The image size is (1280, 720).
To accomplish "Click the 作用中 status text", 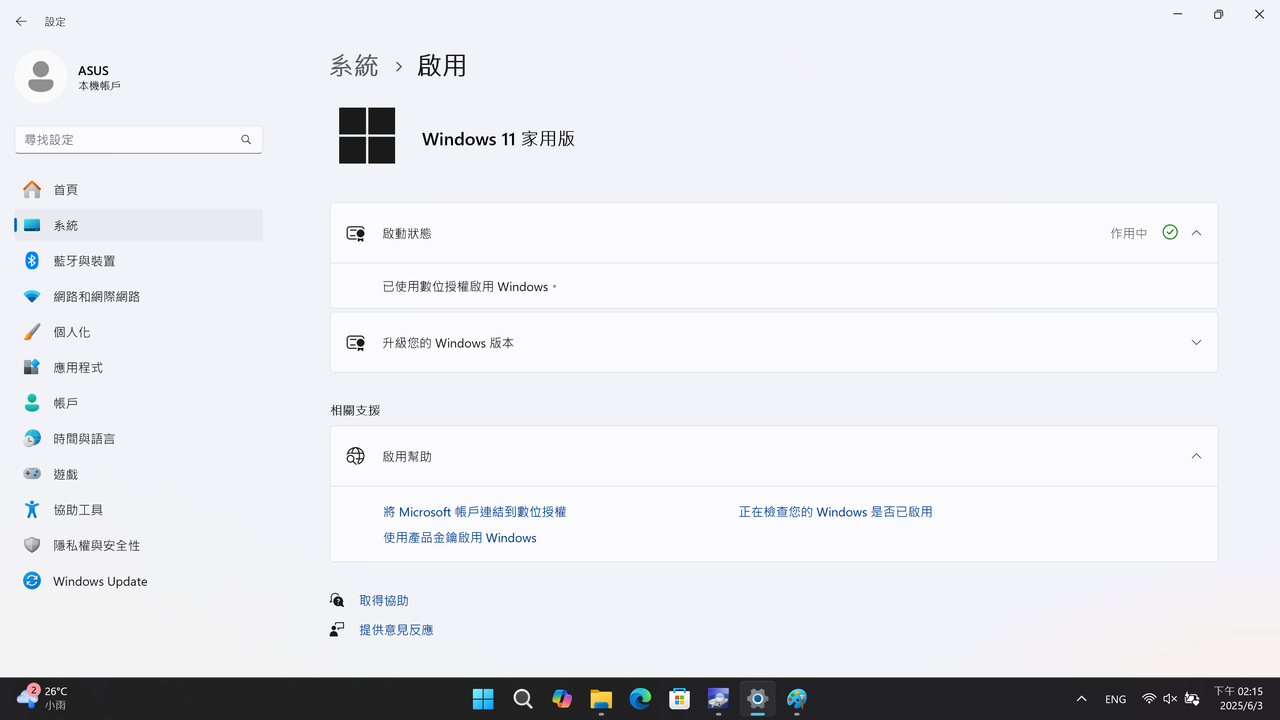I will point(1129,233).
